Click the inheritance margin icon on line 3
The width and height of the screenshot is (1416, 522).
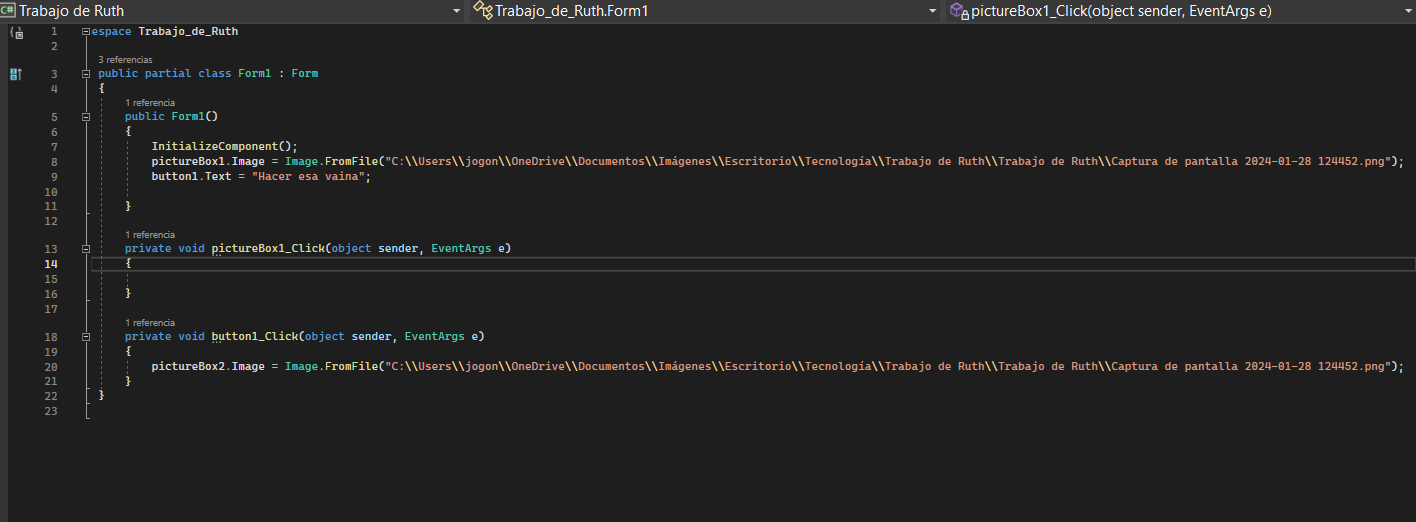tap(15, 74)
